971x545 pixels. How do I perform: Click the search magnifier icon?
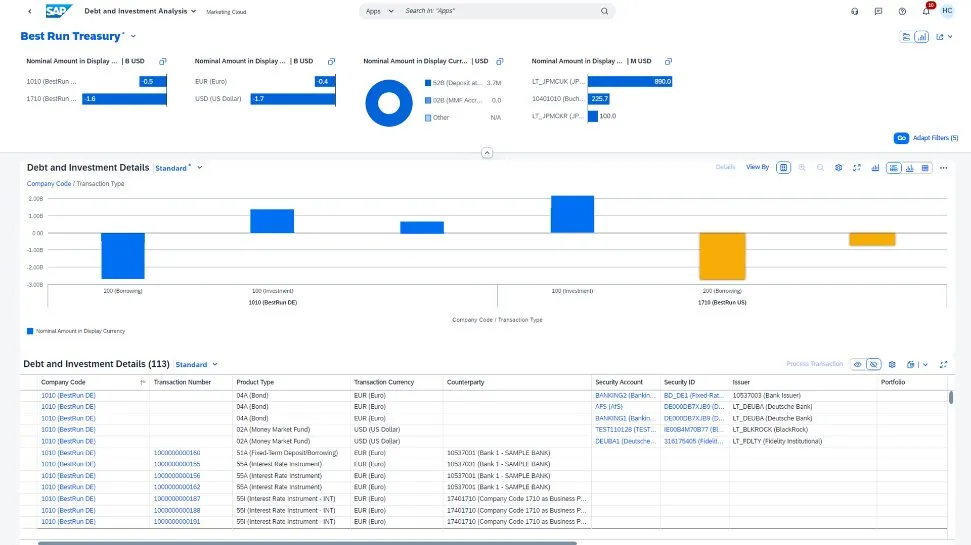click(x=605, y=12)
